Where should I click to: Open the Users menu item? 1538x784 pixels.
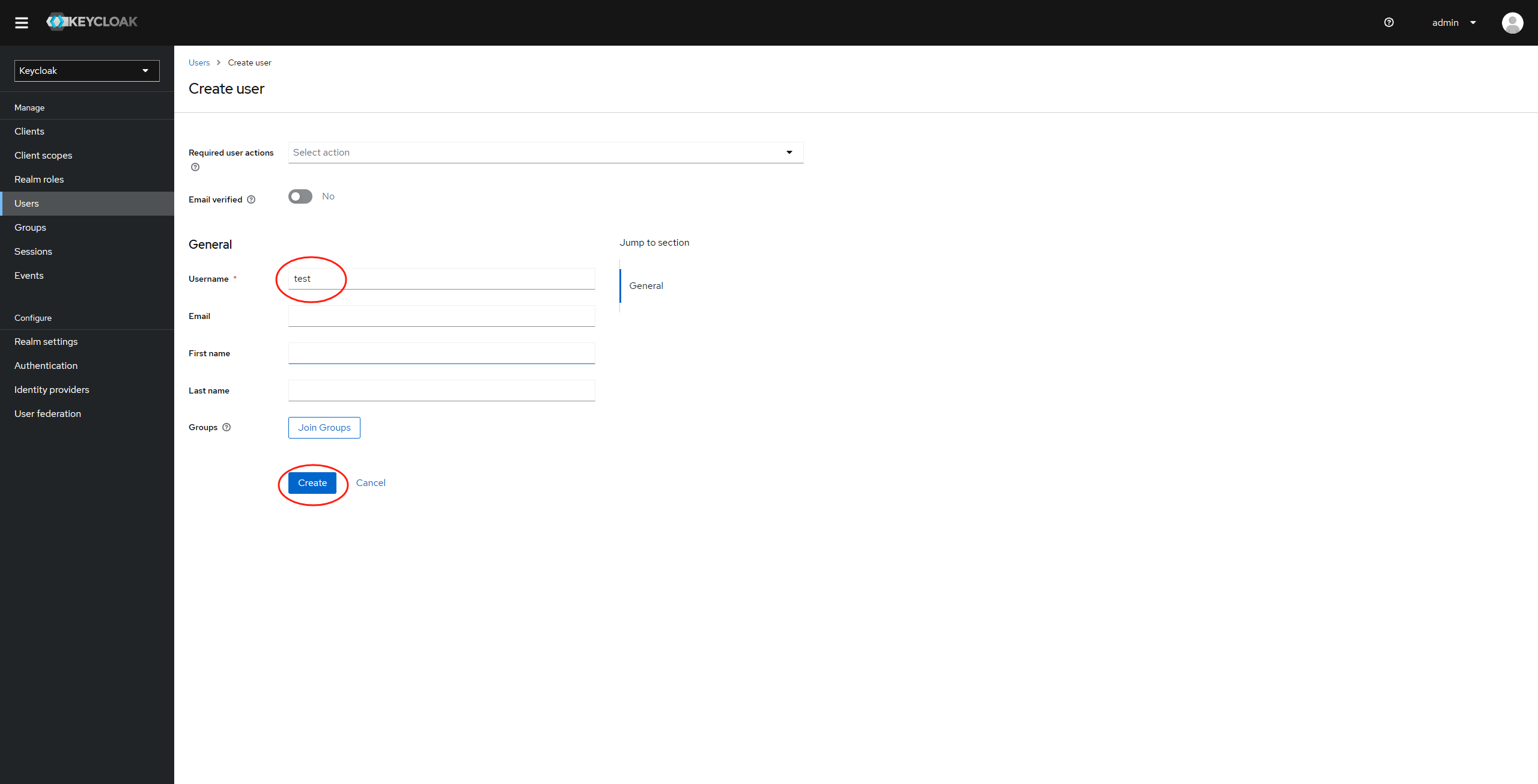(26, 203)
